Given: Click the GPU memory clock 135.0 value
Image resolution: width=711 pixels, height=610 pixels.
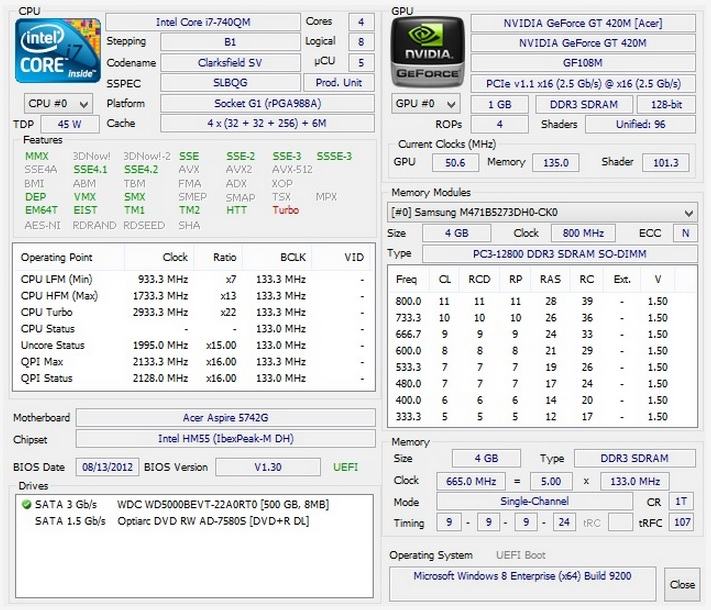Looking at the screenshot, I should click(555, 162).
